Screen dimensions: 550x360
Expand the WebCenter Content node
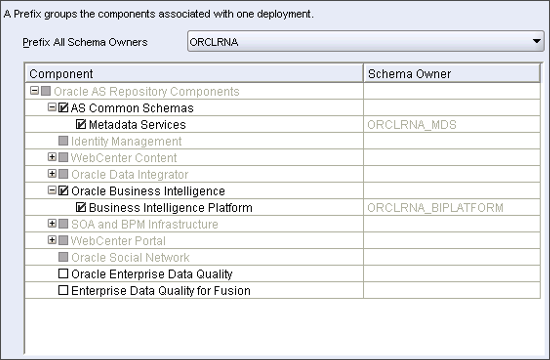click(x=52, y=157)
